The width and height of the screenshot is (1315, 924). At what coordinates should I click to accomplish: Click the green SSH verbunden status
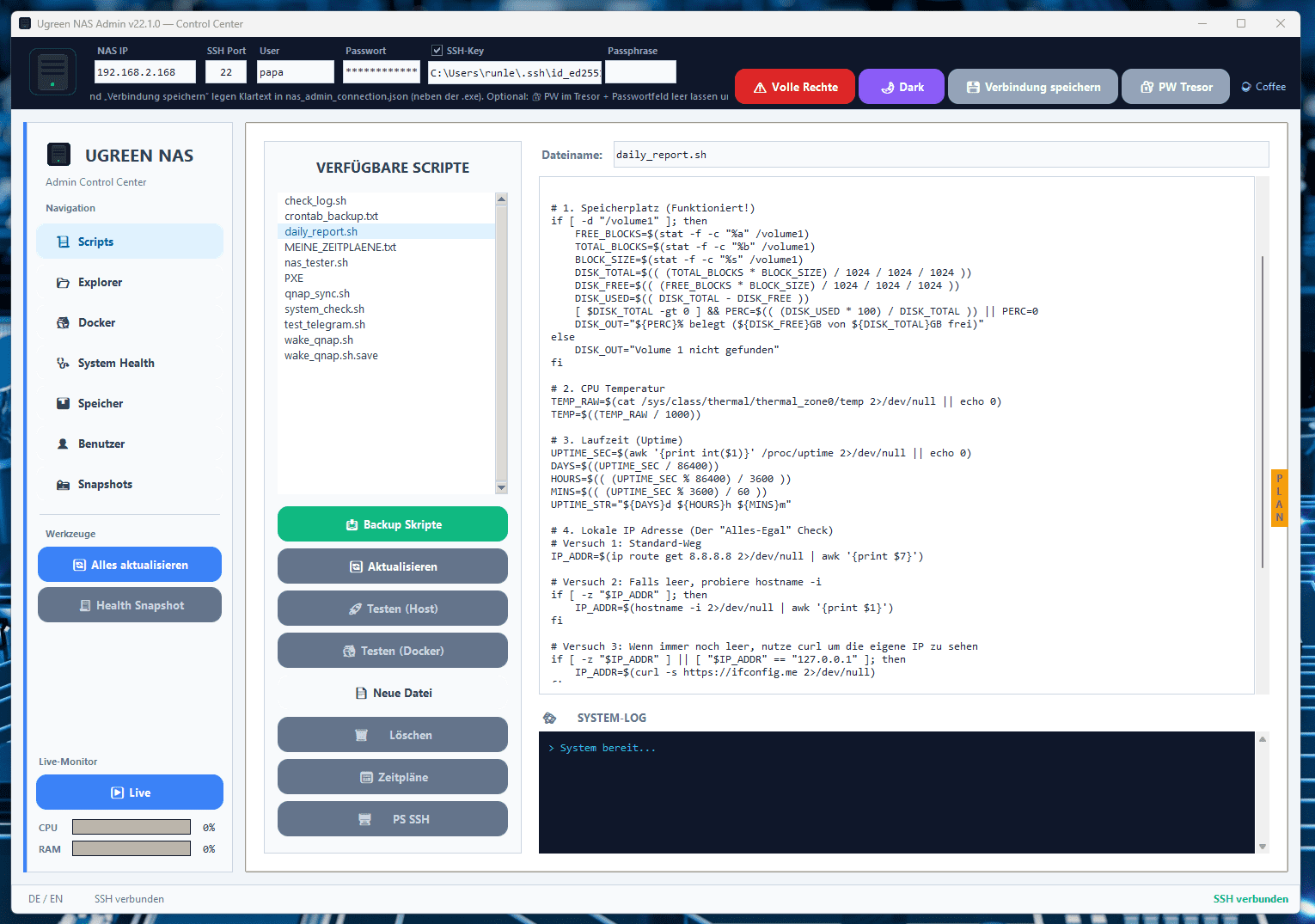click(1251, 899)
